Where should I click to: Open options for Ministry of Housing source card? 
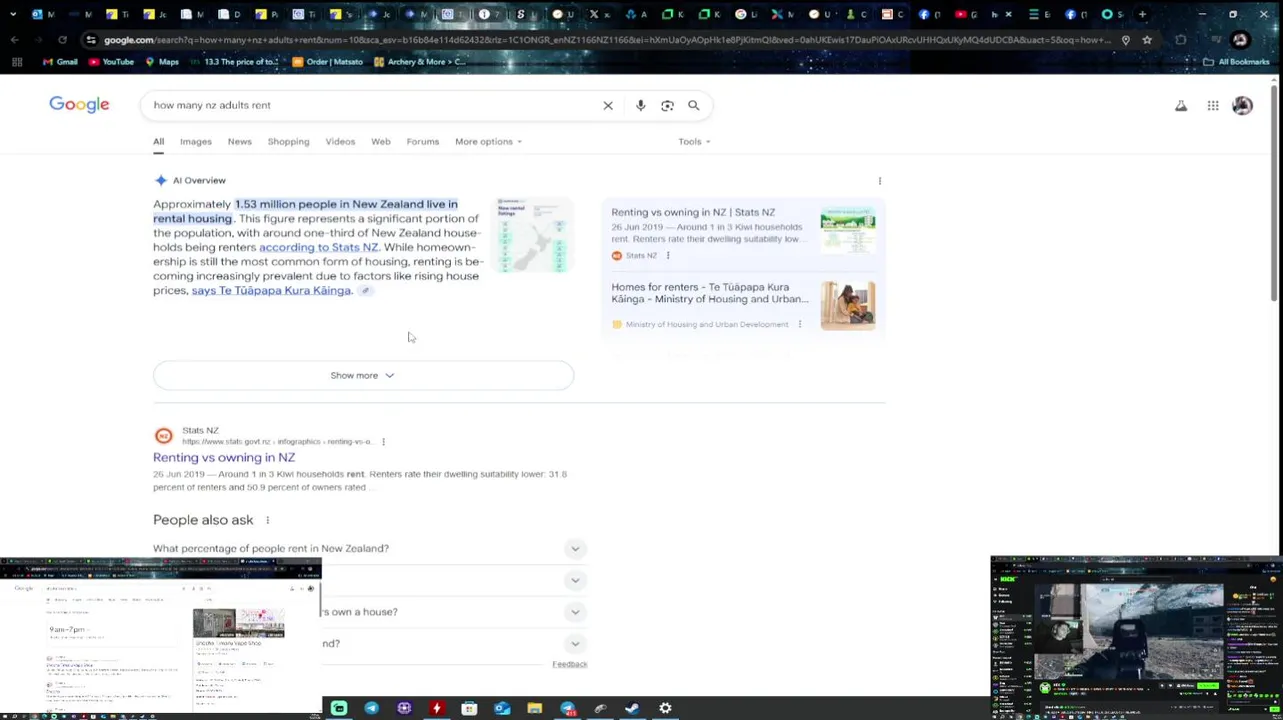coord(799,324)
